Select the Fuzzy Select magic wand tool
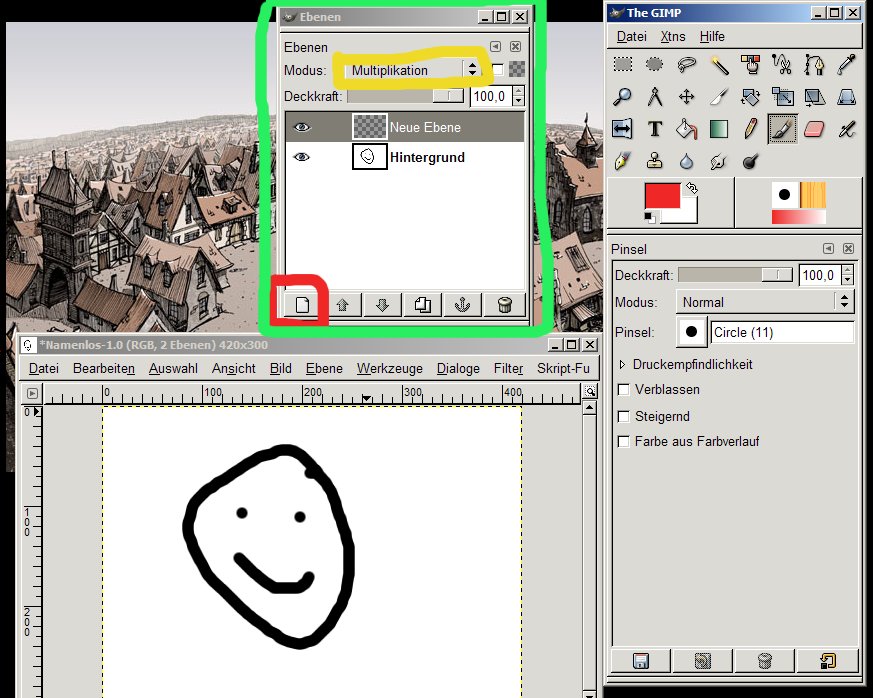This screenshot has width=873, height=698. (x=718, y=65)
